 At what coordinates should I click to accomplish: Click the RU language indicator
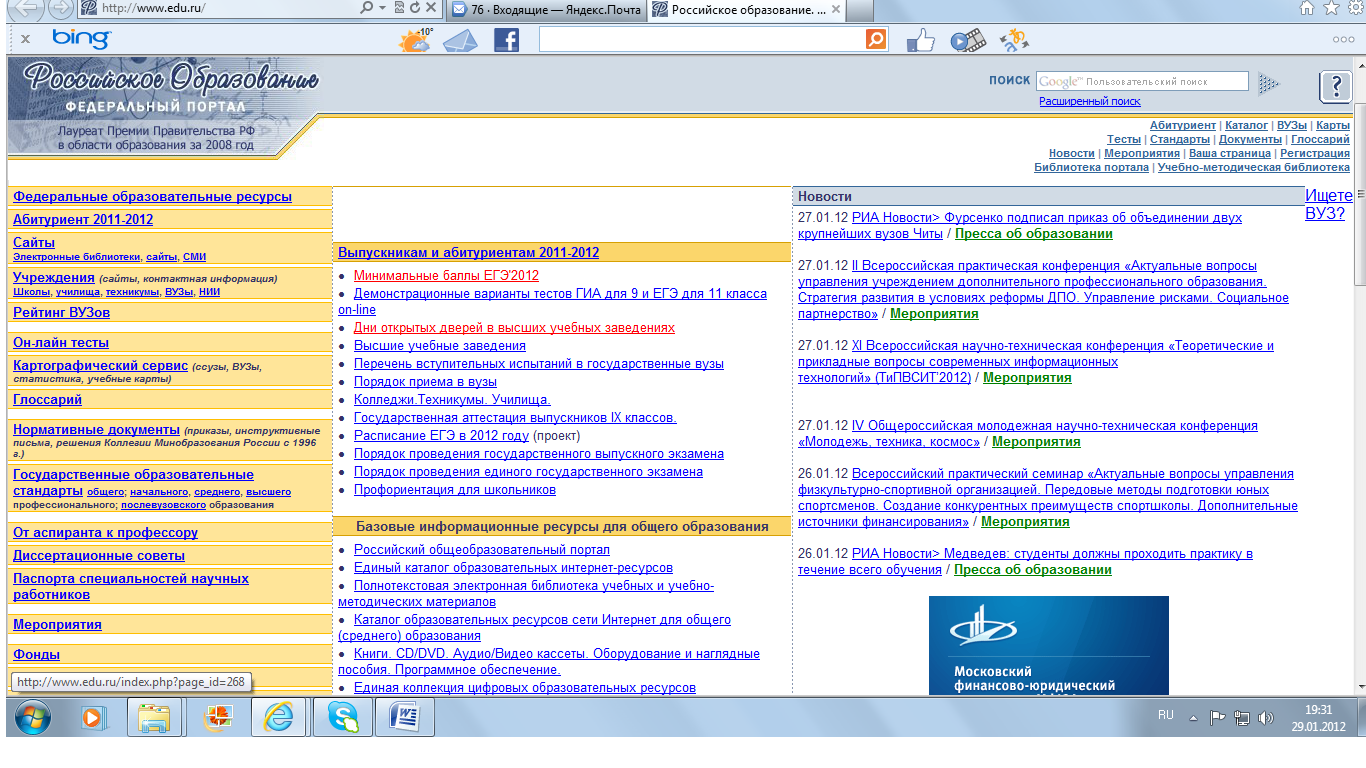[x=1165, y=716]
